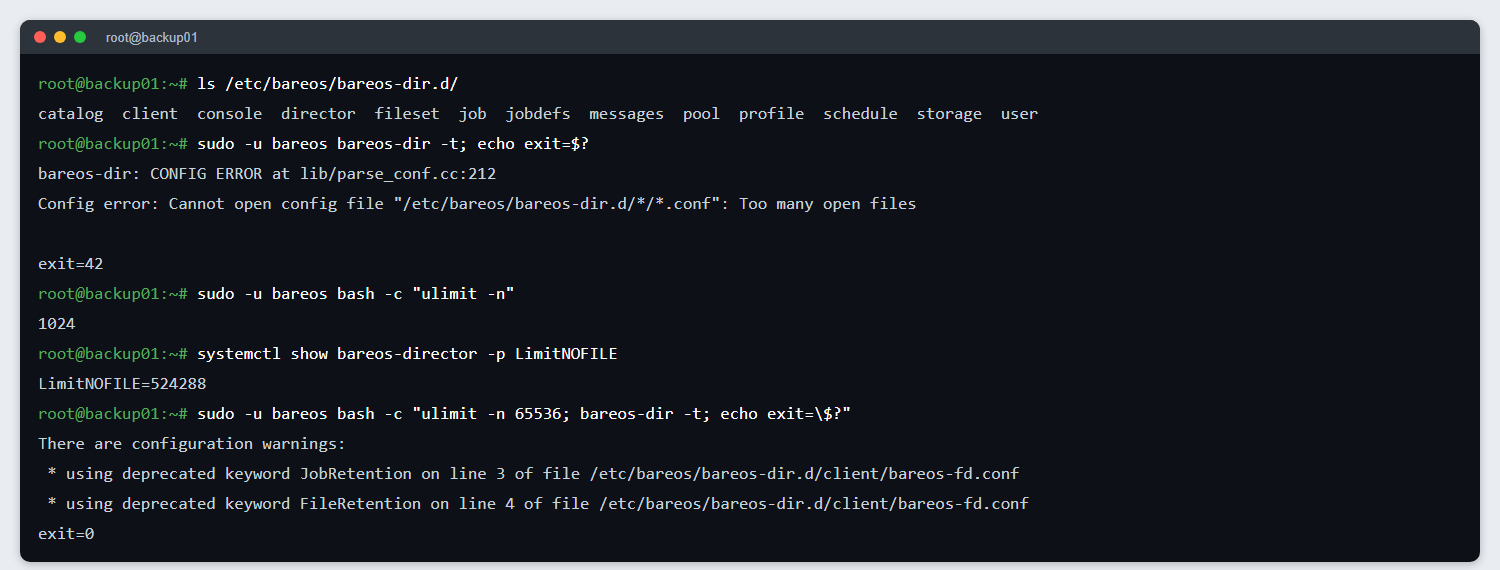Click the 'exit=42' output
1500x570 pixels.
tap(71, 264)
